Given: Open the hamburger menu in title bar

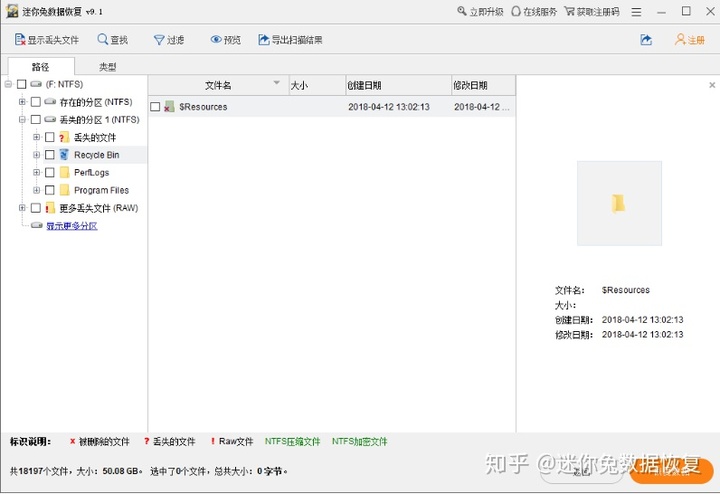Looking at the screenshot, I should coord(636,12).
